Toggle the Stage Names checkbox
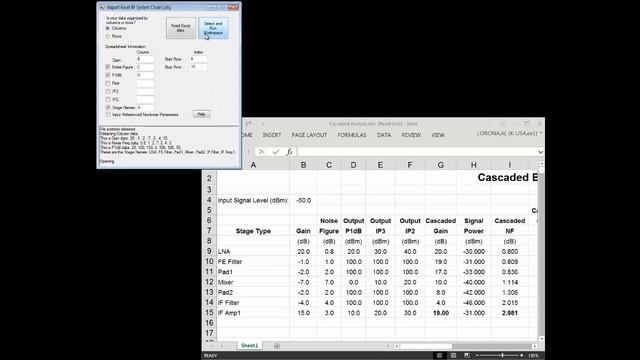The height and width of the screenshot is (360, 640). click(108, 108)
